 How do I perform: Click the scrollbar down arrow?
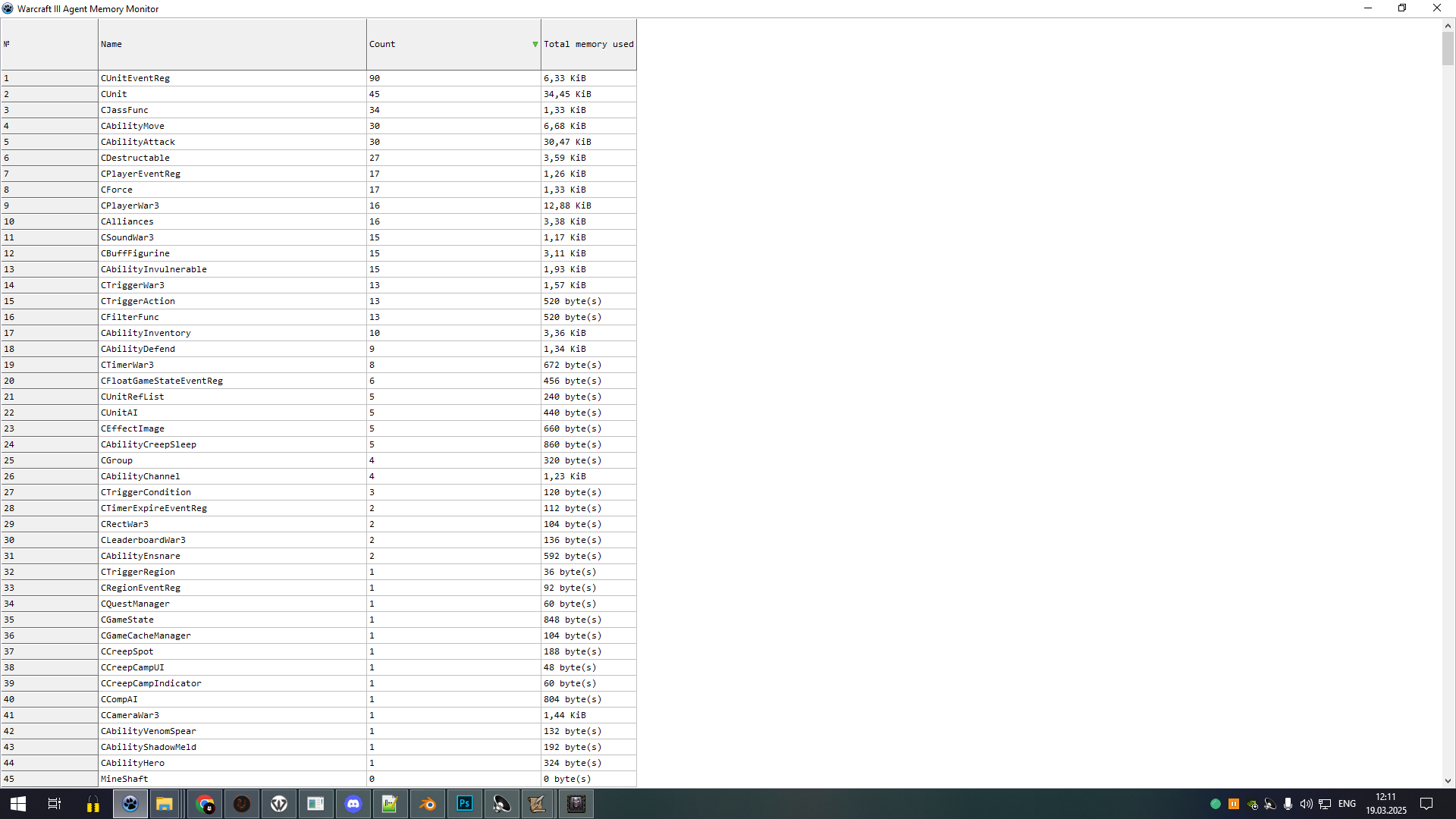pos(1448,781)
